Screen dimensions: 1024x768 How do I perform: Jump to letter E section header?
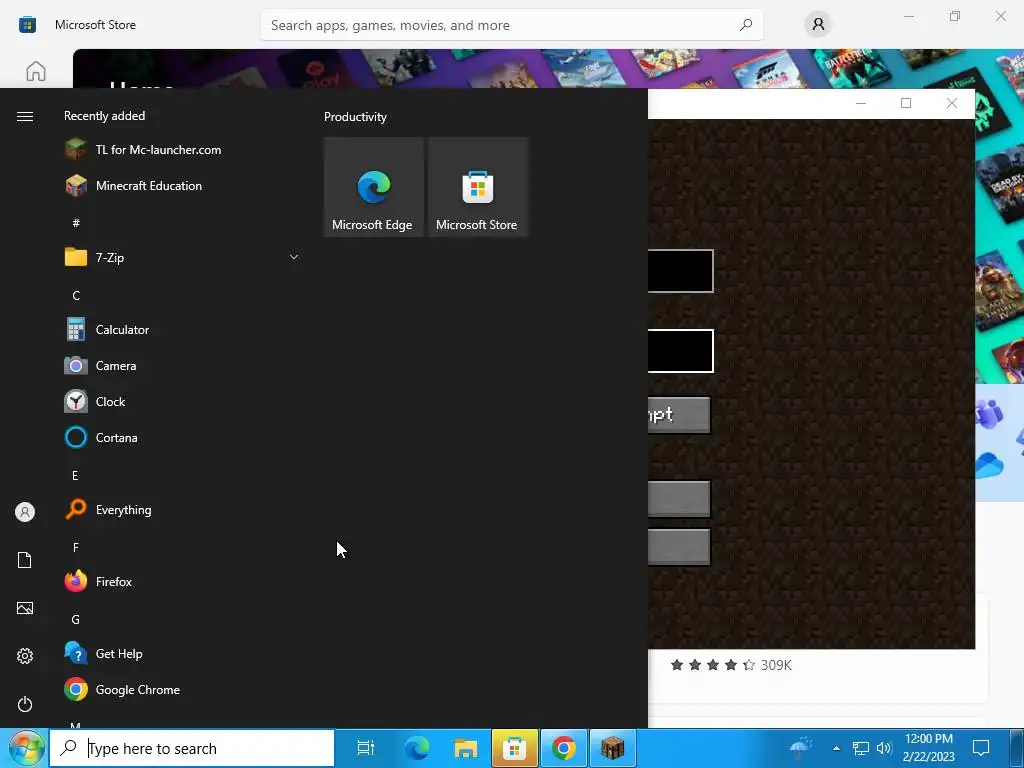[x=75, y=475]
